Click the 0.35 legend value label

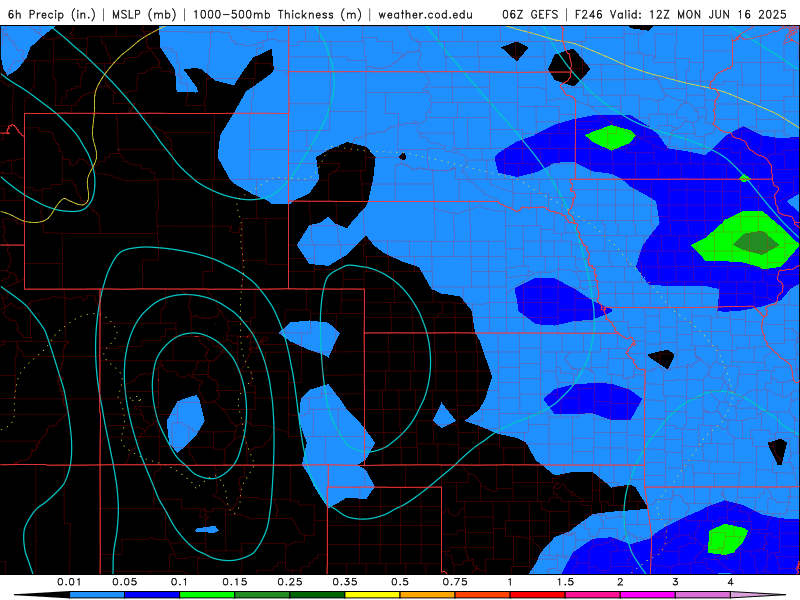coord(345,582)
